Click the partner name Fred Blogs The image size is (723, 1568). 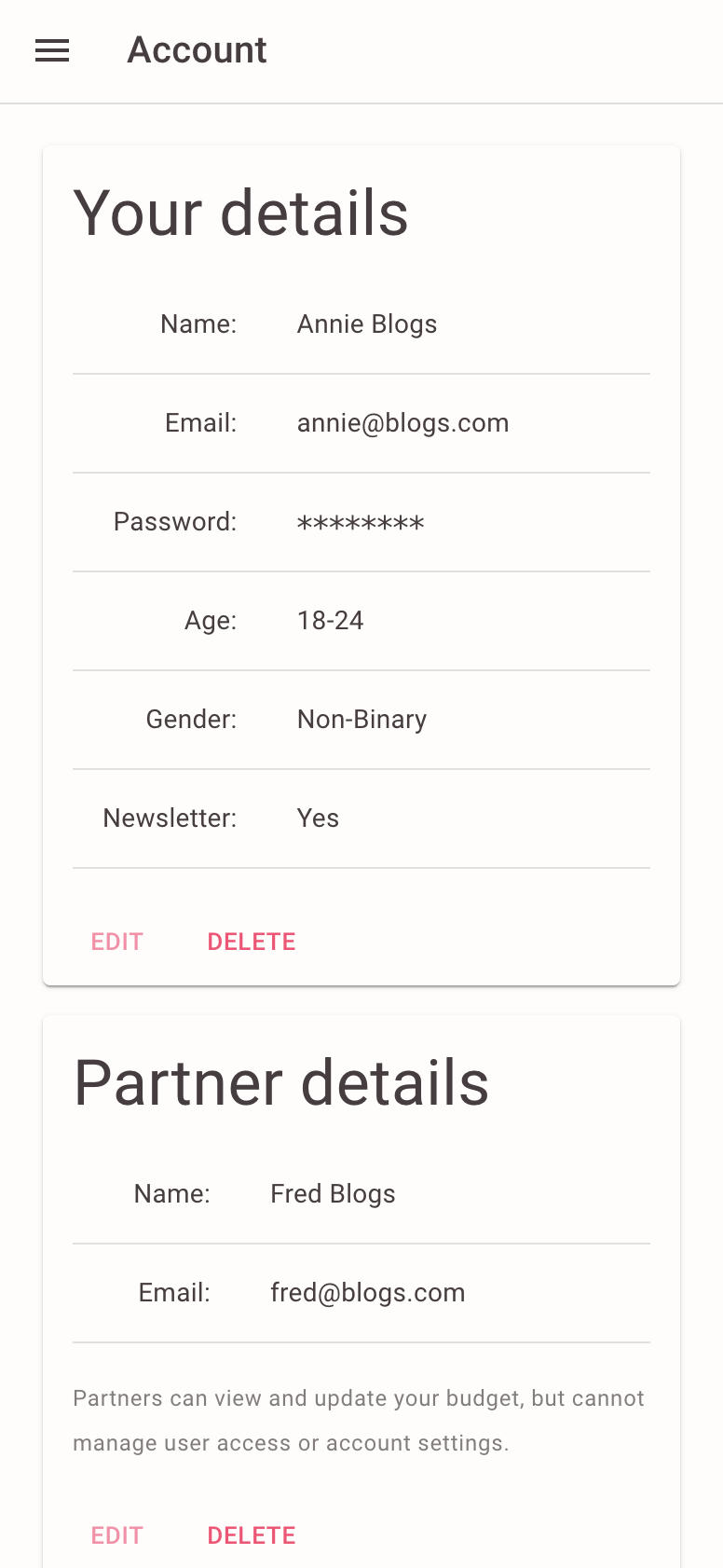[x=333, y=1194]
